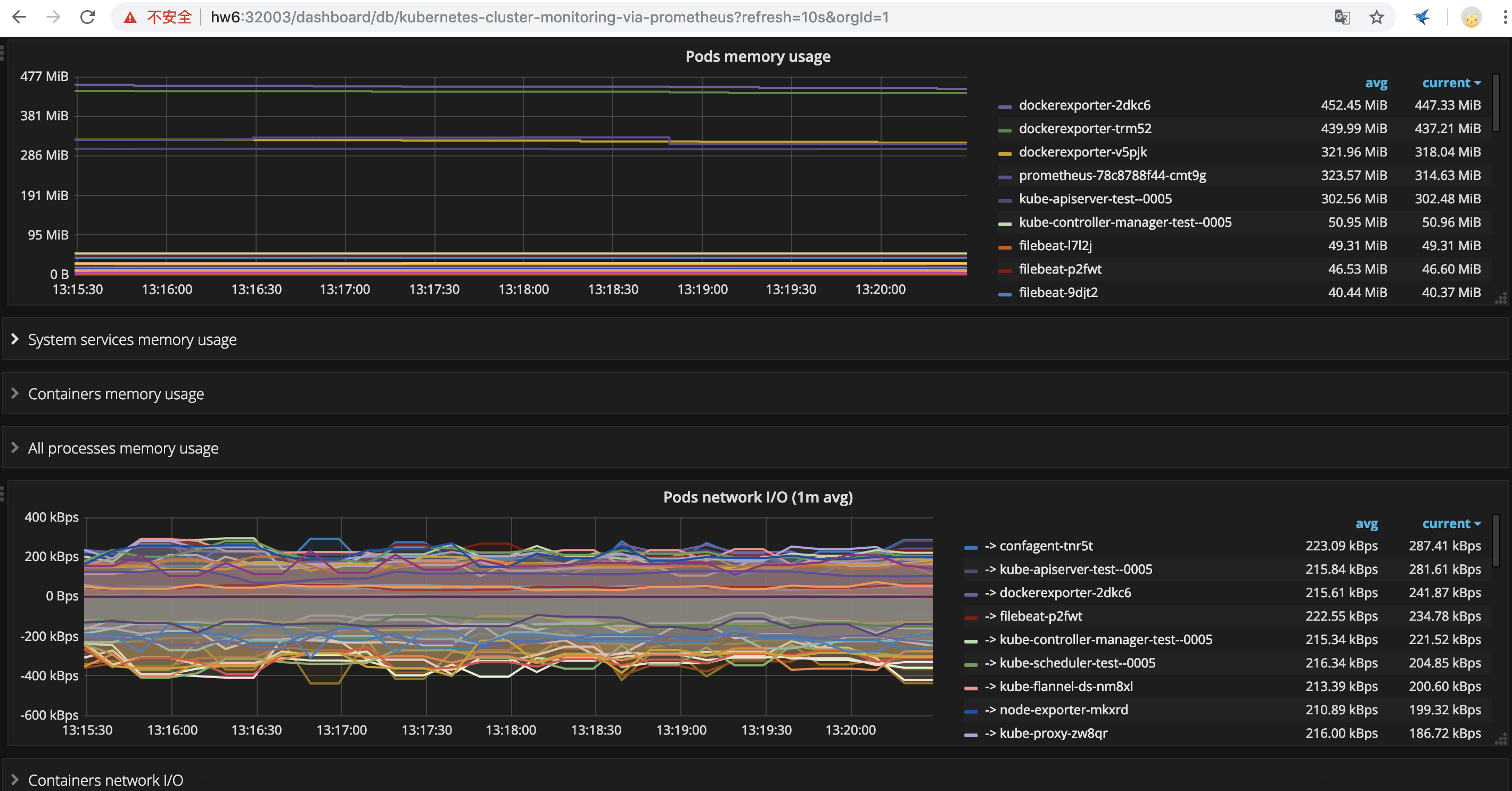Viewport: 1512px width, 791px height.
Task: Expand System services memory usage row
Action: click(x=755, y=339)
